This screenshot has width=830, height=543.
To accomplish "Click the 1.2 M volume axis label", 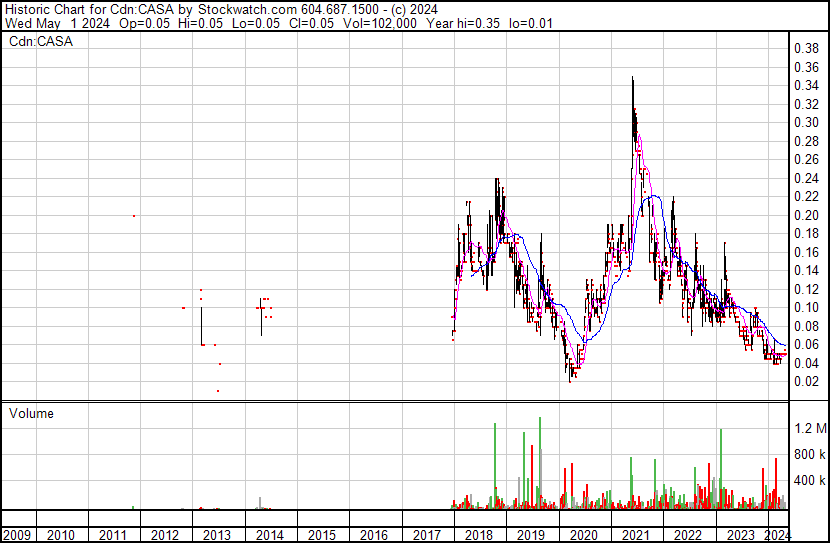I will (810, 428).
